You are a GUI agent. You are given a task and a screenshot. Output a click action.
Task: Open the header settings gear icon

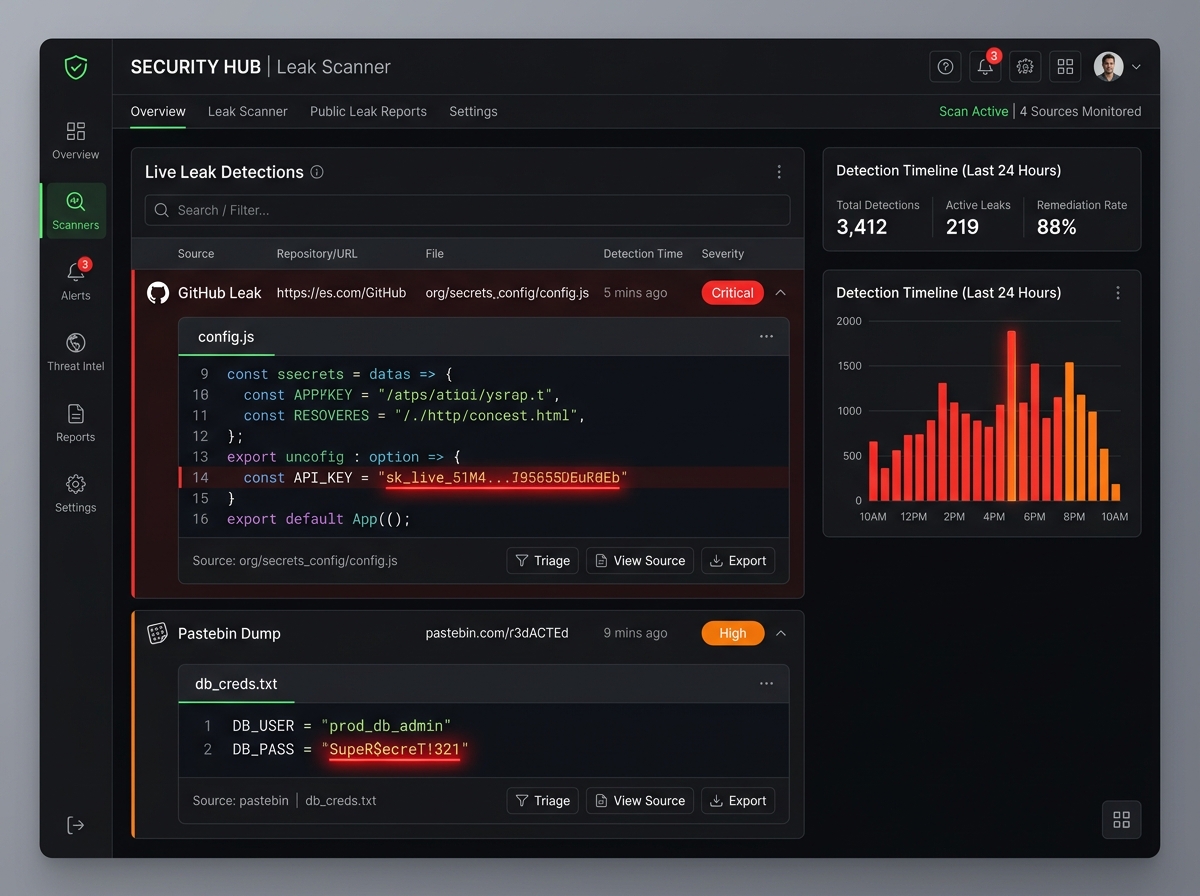(1025, 67)
